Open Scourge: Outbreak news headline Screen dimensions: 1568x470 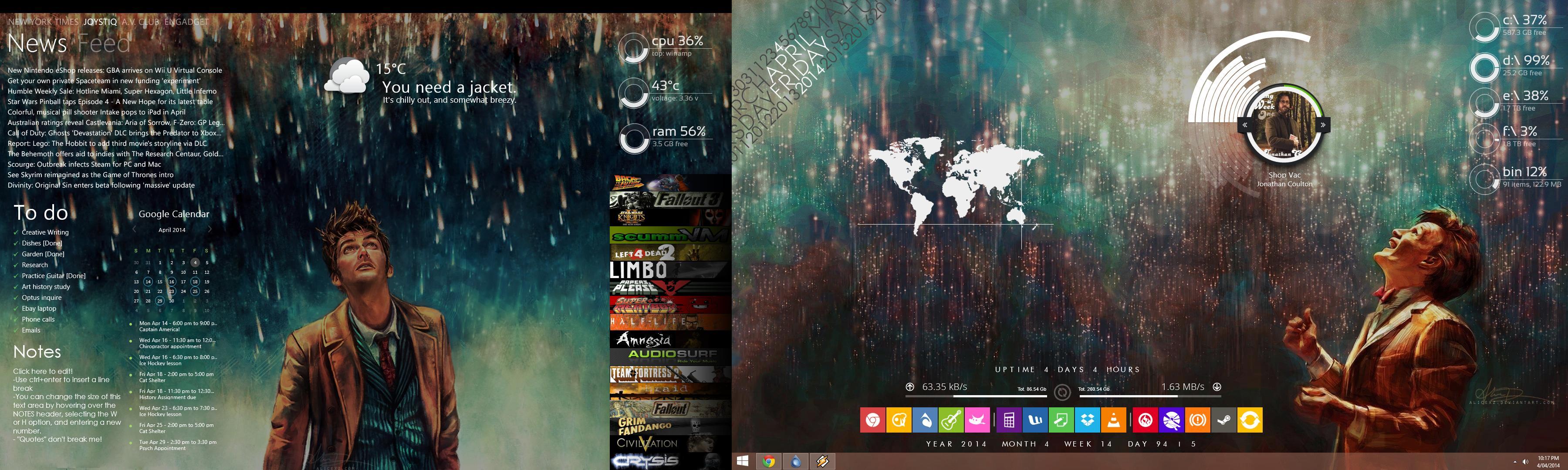pyautogui.click(x=84, y=164)
